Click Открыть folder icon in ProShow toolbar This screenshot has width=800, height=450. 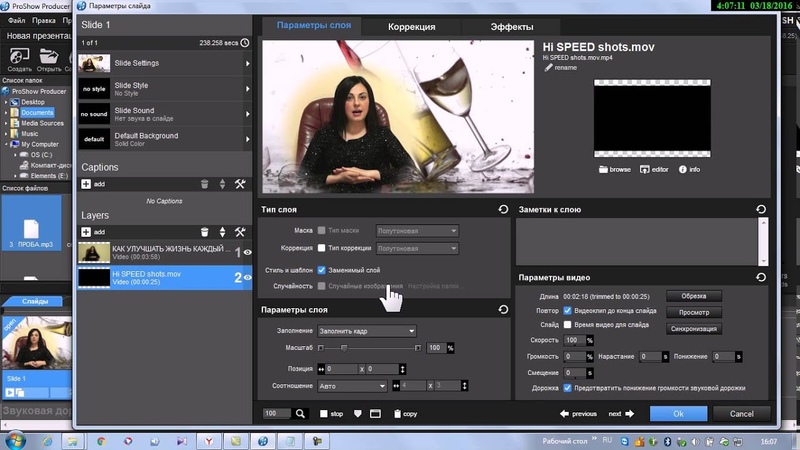click(49, 56)
